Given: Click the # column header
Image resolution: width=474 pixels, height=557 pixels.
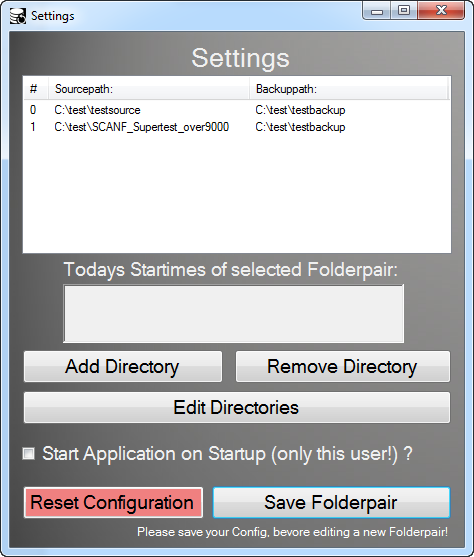Looking at the screenshot, I should (x=36, y=89).
